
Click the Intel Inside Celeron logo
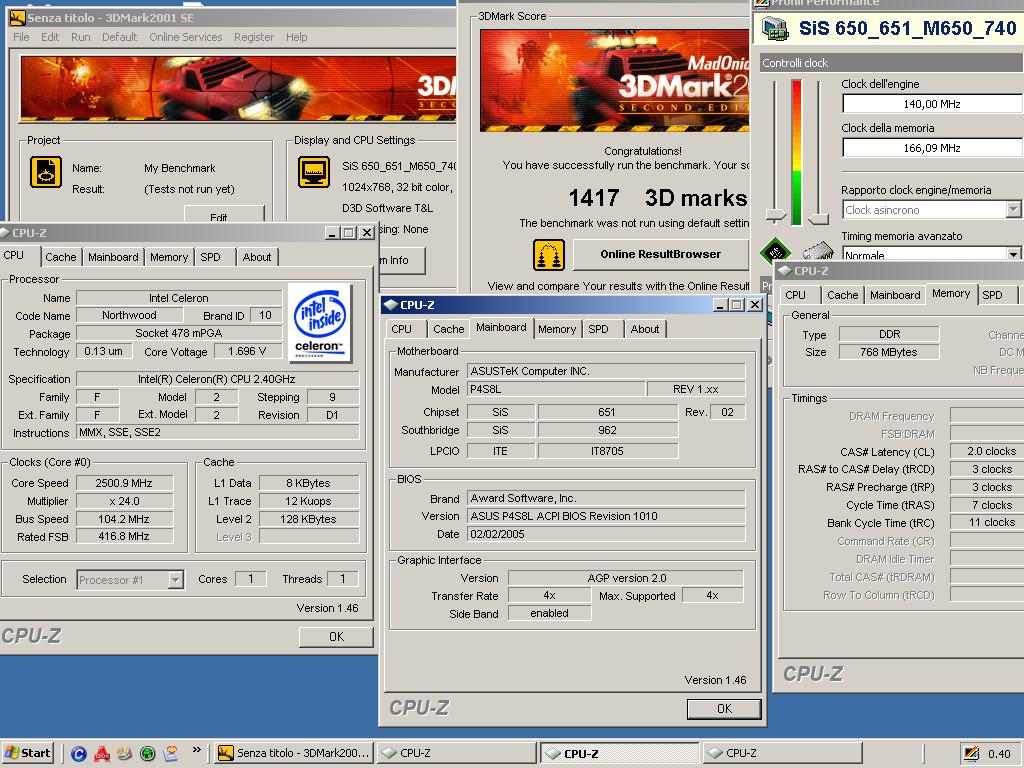(319, 323)
